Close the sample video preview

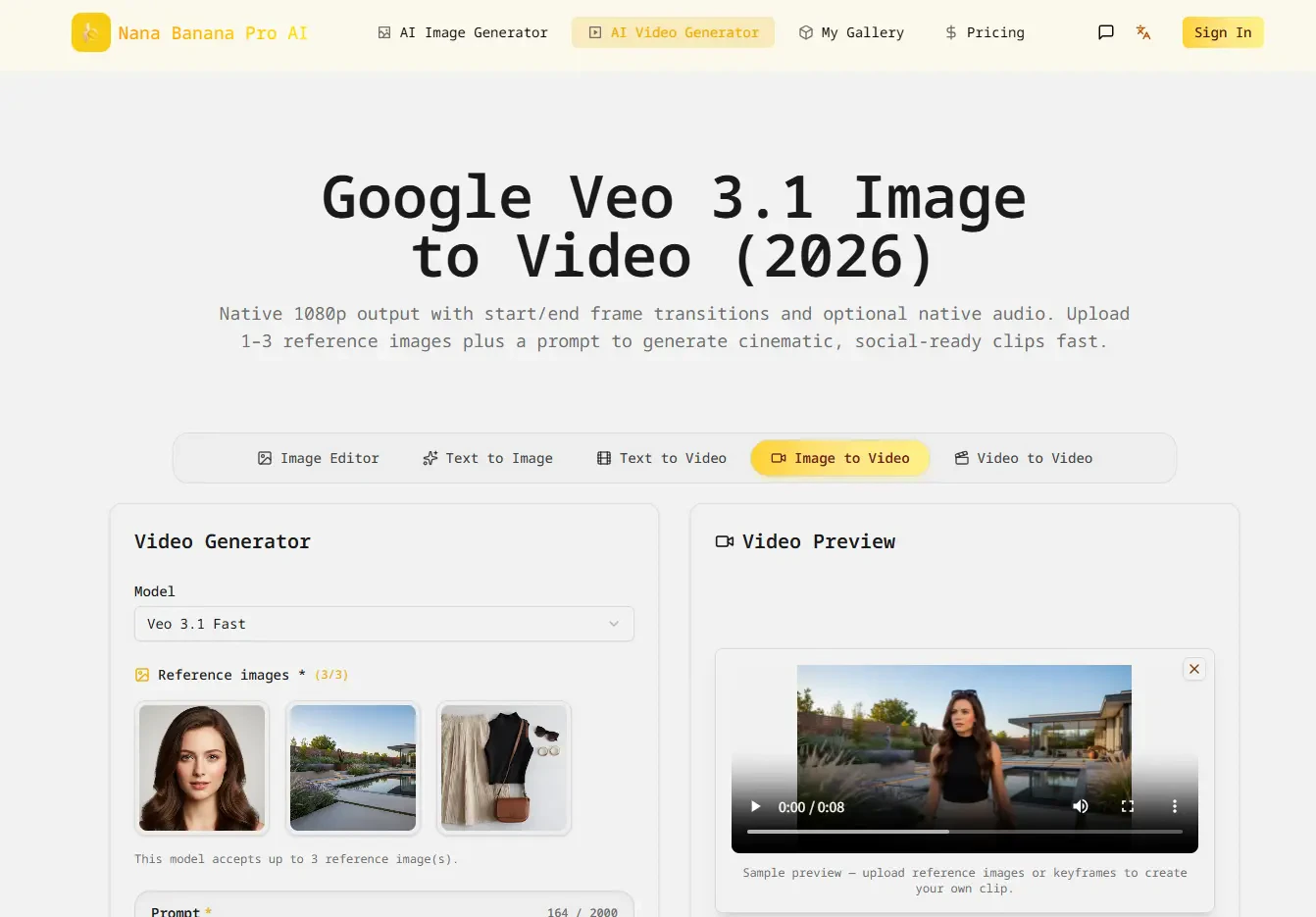pyautogui.click(x=1194, y=669)
